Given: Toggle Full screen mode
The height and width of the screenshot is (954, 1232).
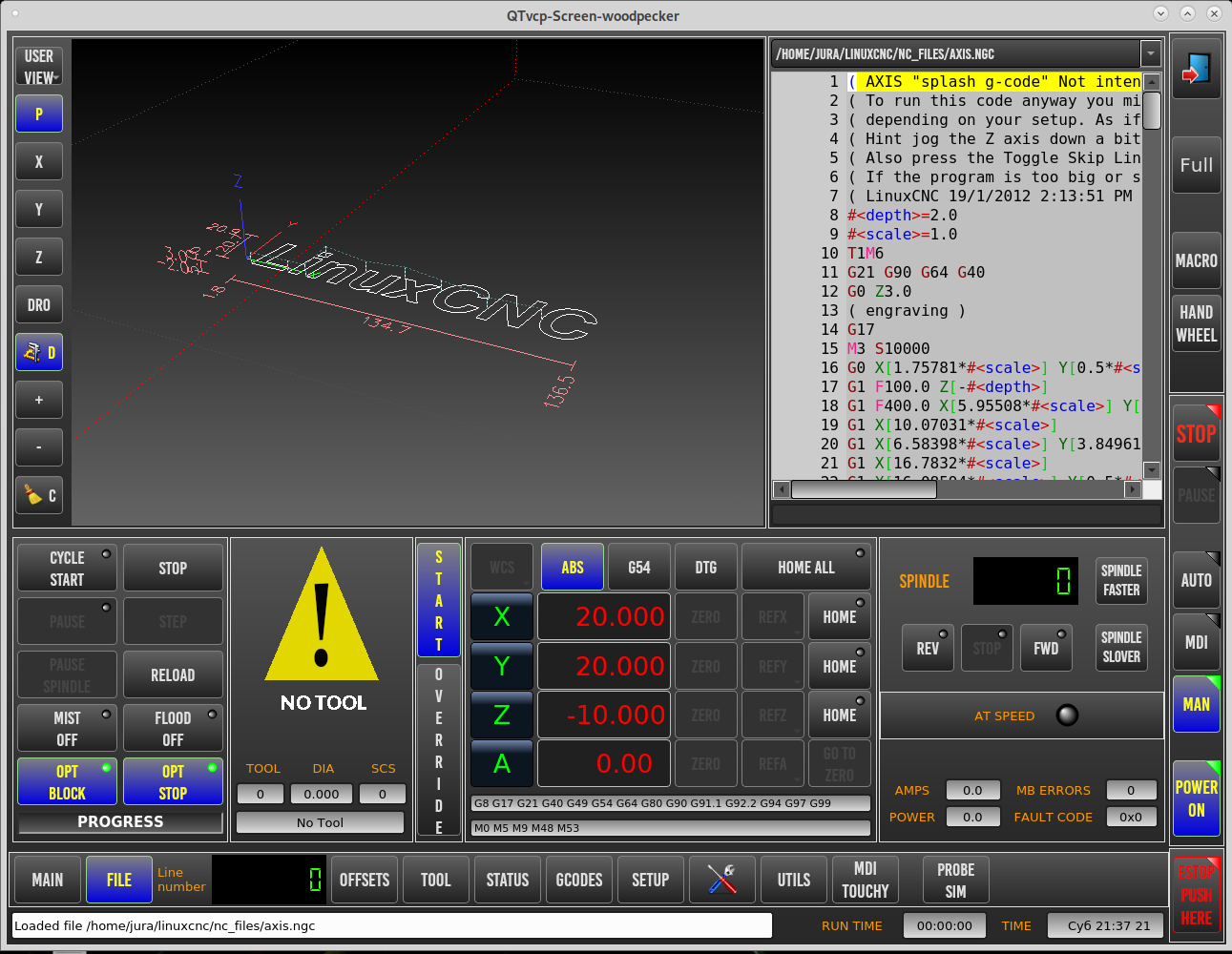Looking at the screenshot, I should 1196,165.
